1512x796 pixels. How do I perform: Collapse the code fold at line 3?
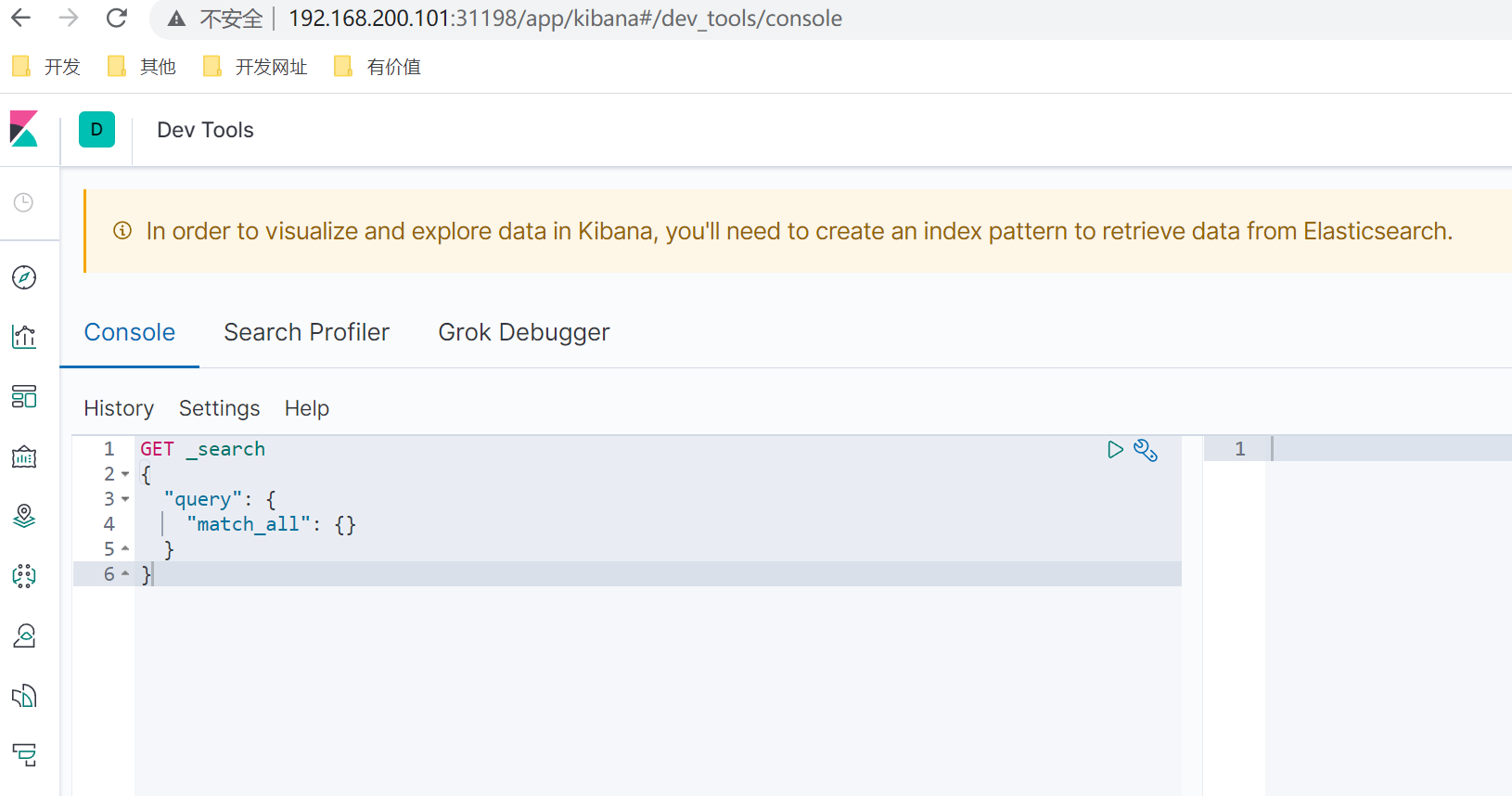125,499
